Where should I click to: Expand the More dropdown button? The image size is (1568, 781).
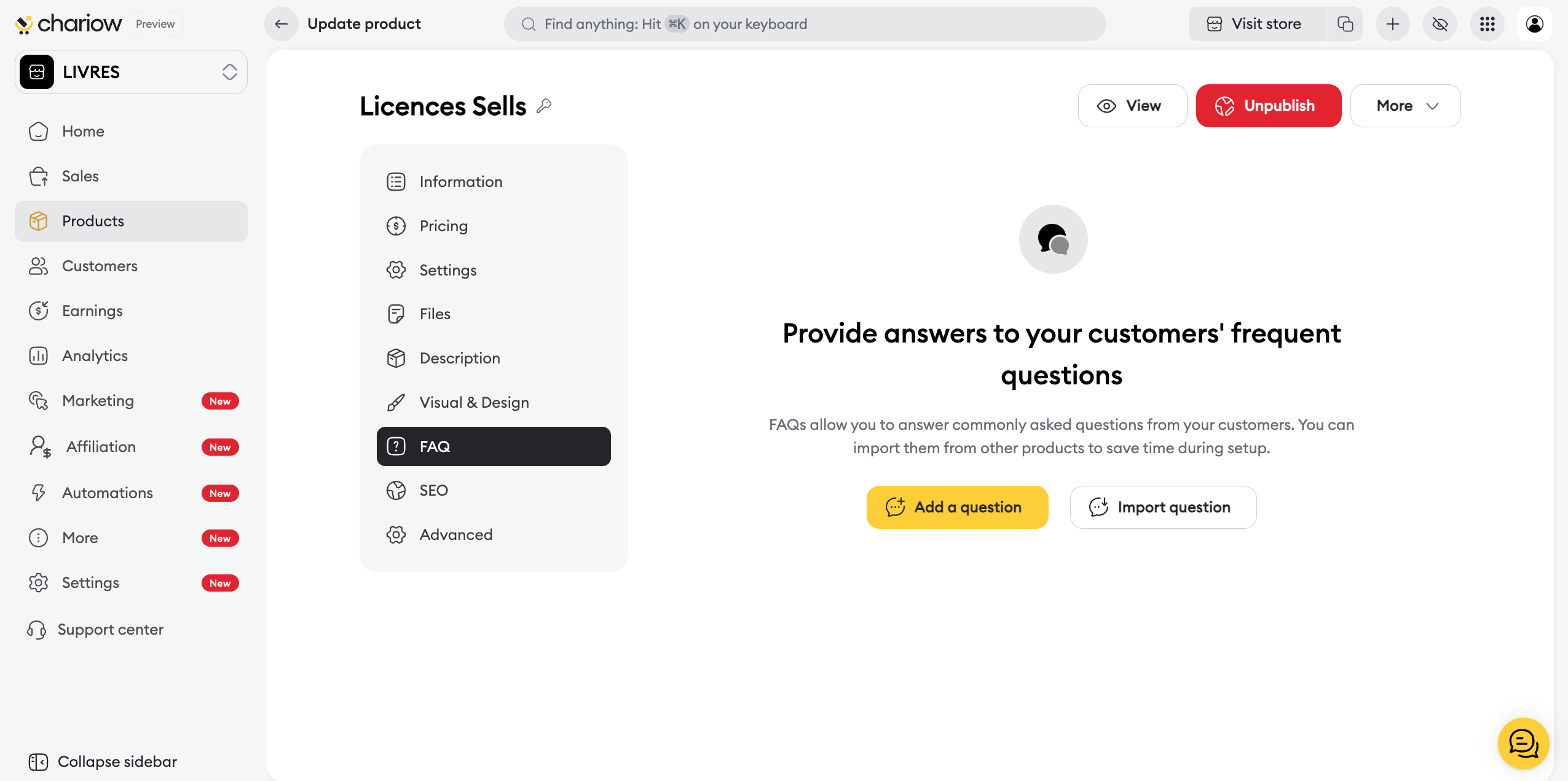pos(1405,106)
